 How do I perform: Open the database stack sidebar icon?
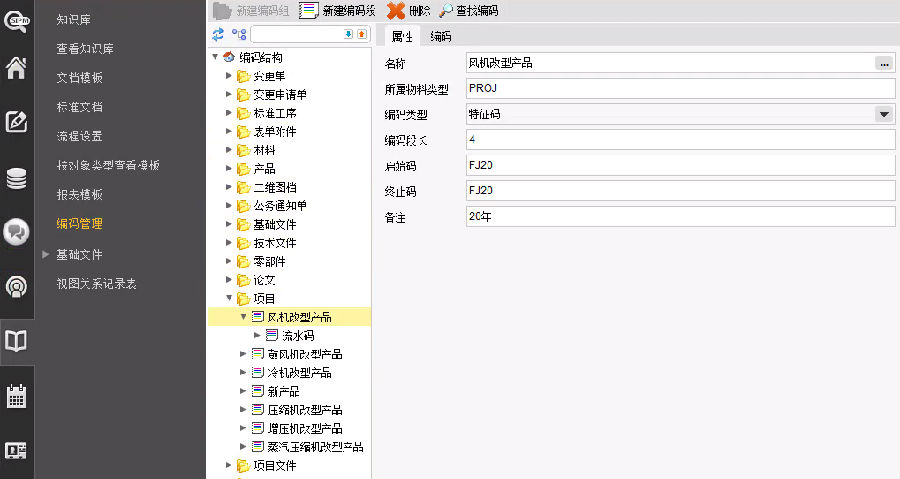click(x=16, y=178)
